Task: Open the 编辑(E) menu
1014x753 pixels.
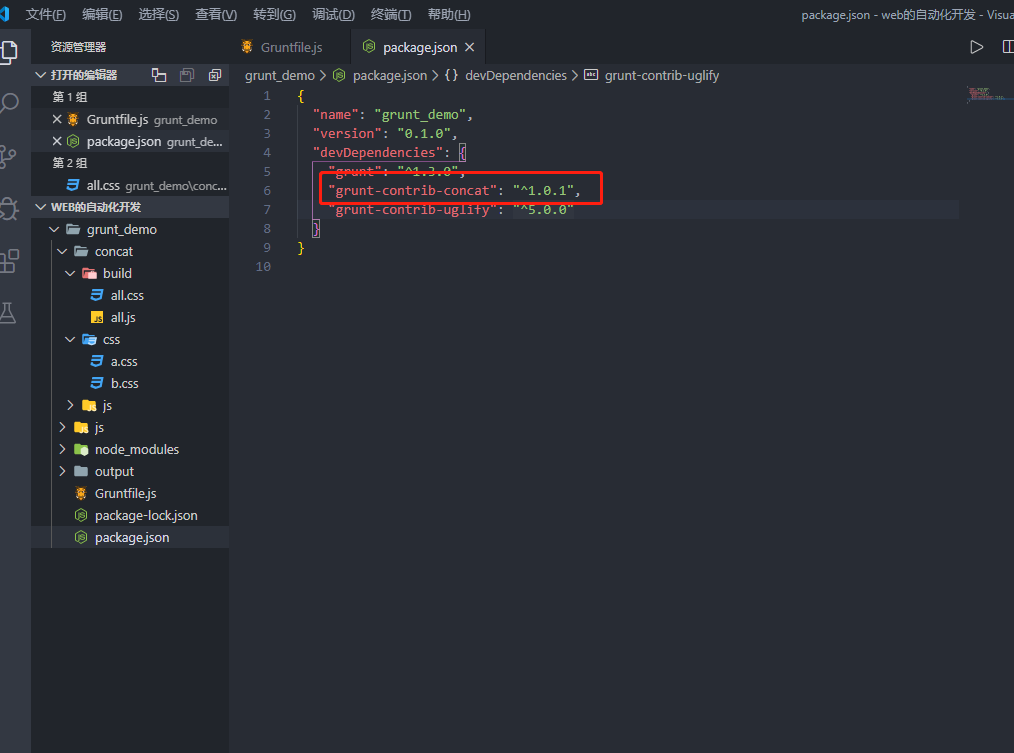Action: pyautogui.click(x=102, y=14)
